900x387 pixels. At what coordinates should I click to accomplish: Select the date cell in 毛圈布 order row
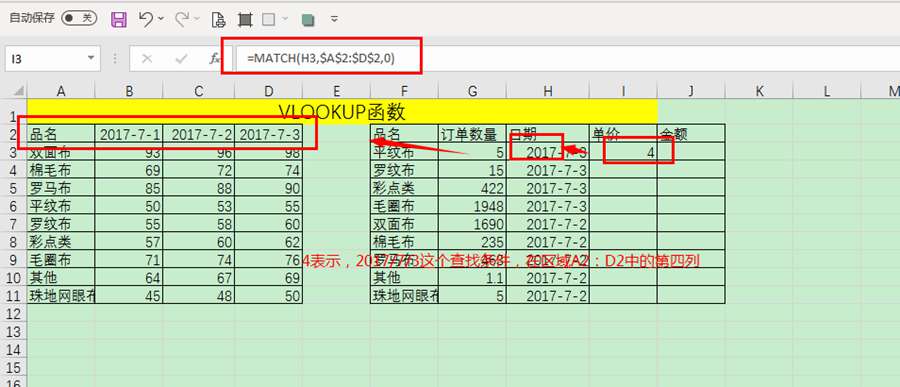548,206
